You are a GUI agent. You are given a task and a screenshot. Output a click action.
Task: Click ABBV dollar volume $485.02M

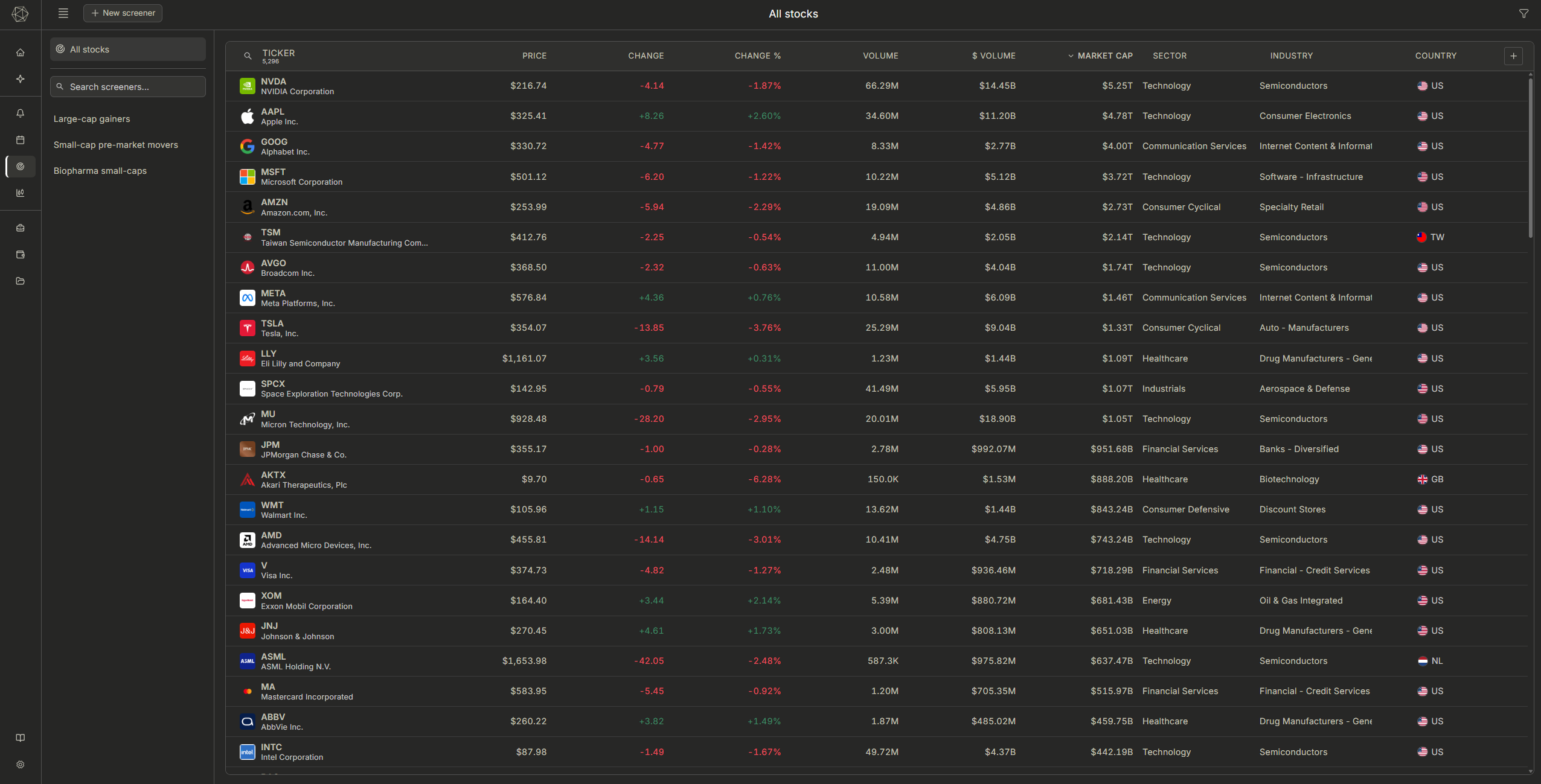coord(993,721)
